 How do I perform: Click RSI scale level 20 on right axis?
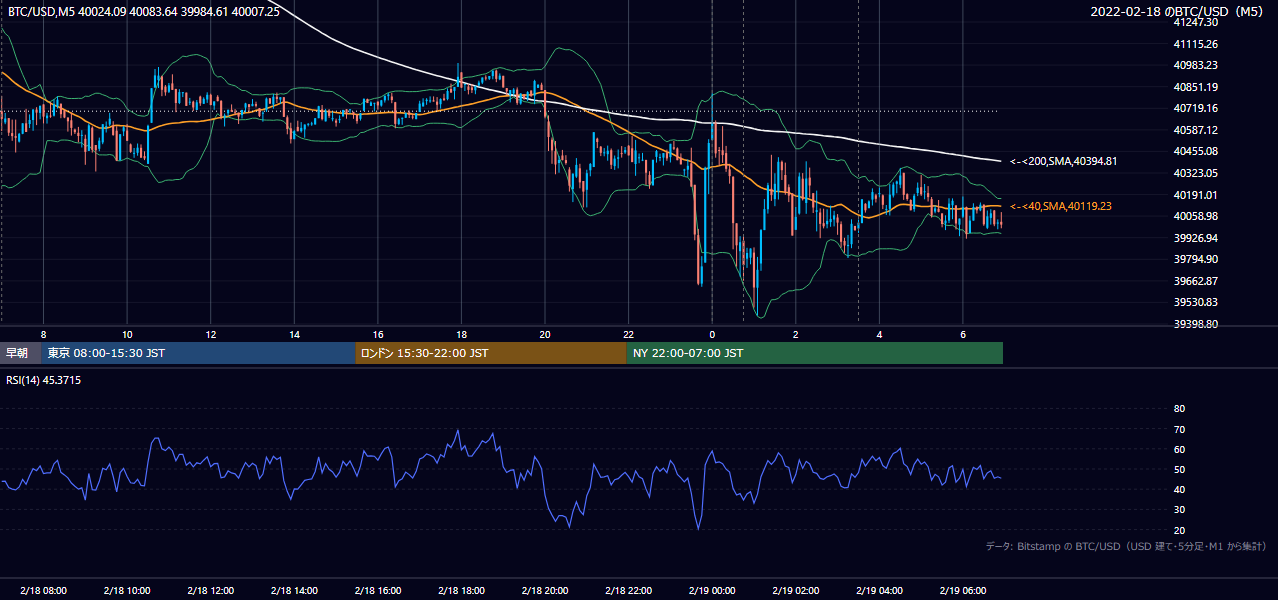pyautogui.click(x=1179, y=530)
